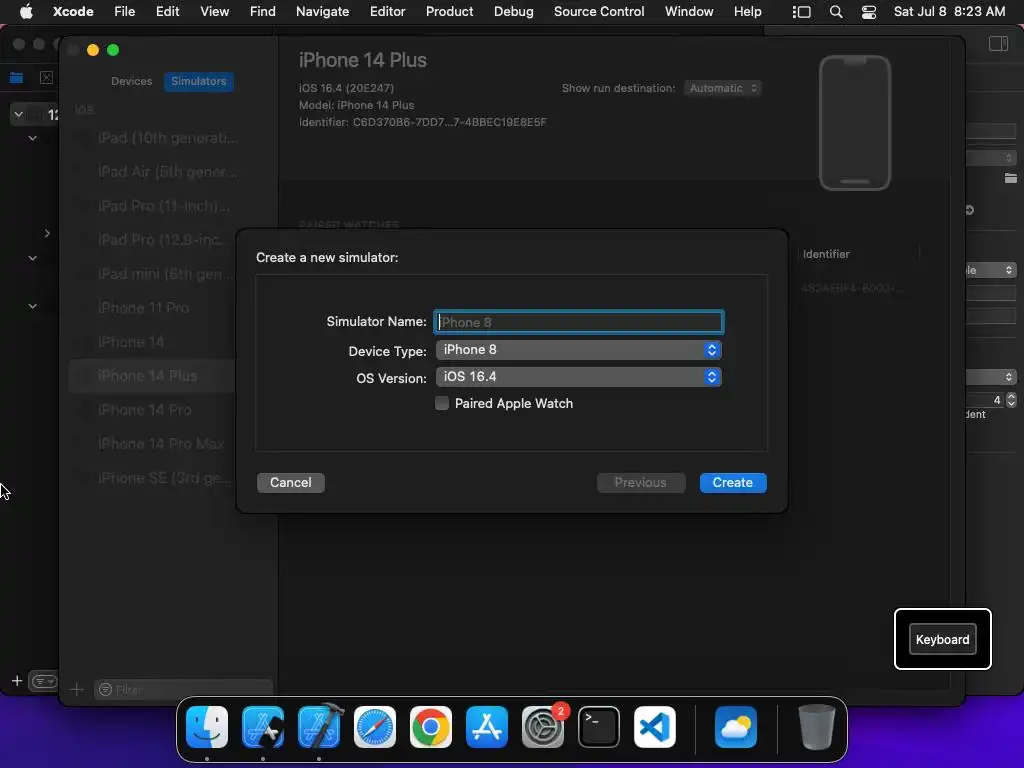Open Terminal from the Dock
This screenshot has width=1024, height=768.
[599, 727]
